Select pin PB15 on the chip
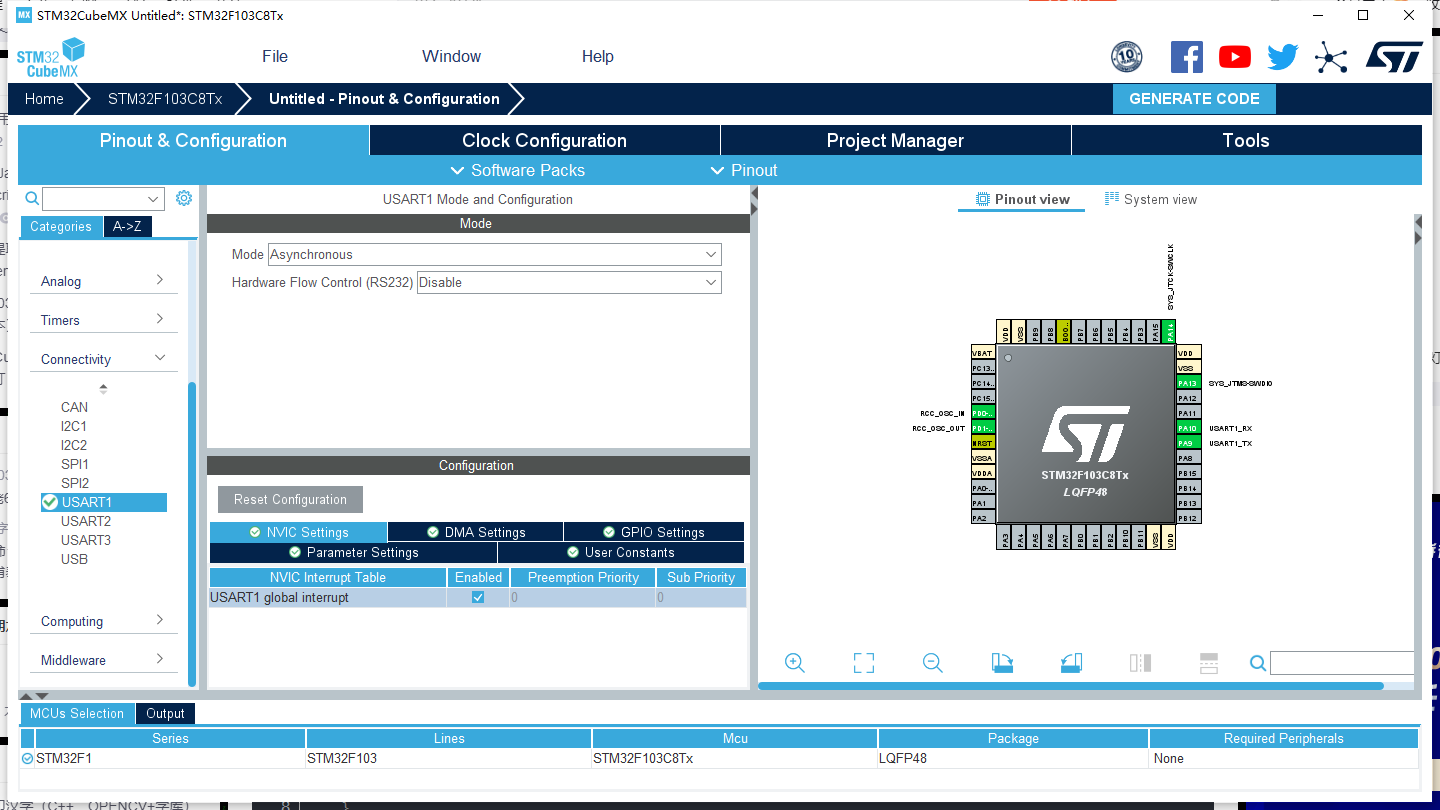Screen dimensions: 1440x810 1187,473
